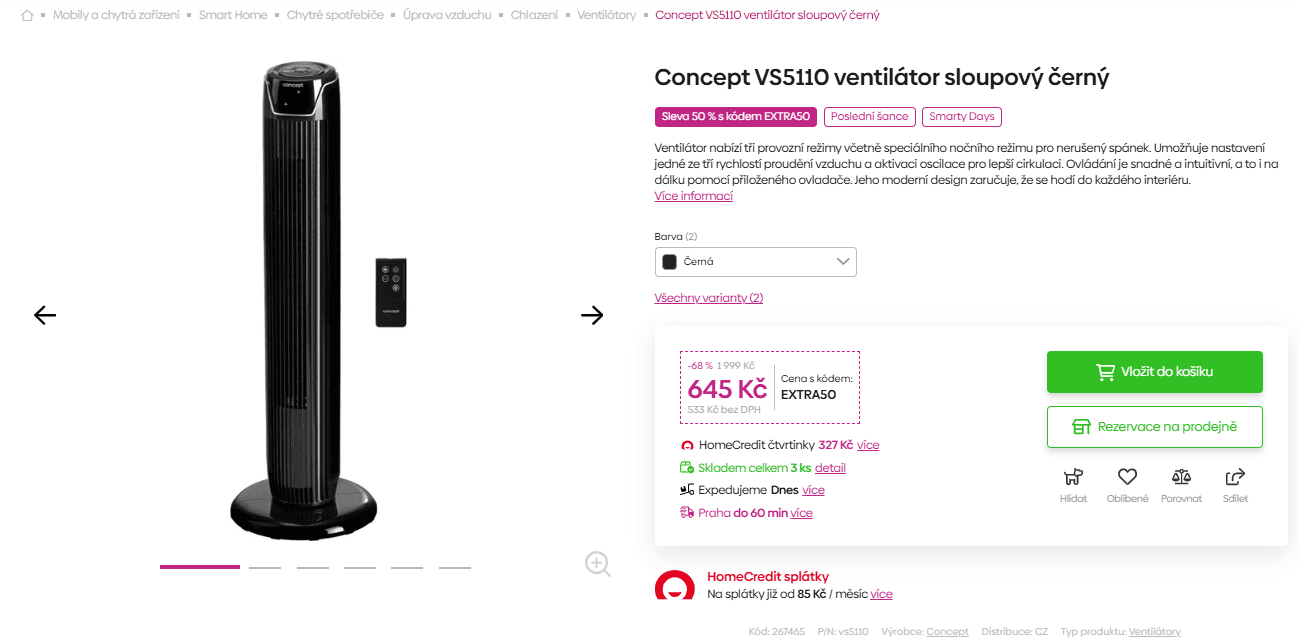This screenshot has width=1299, height=642.
Task: Click the Porovnat scales icon
Action: 1181,477
